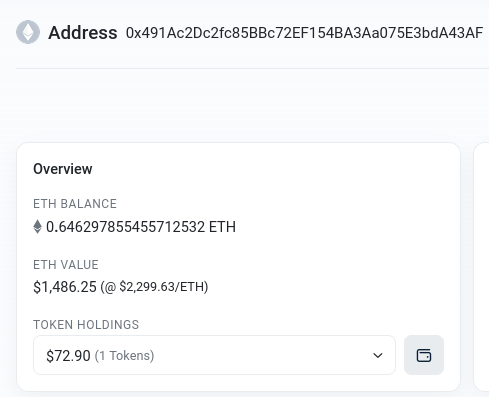
Task: Open the $72.90 token holdings dropdown
Action: point(214,355)
